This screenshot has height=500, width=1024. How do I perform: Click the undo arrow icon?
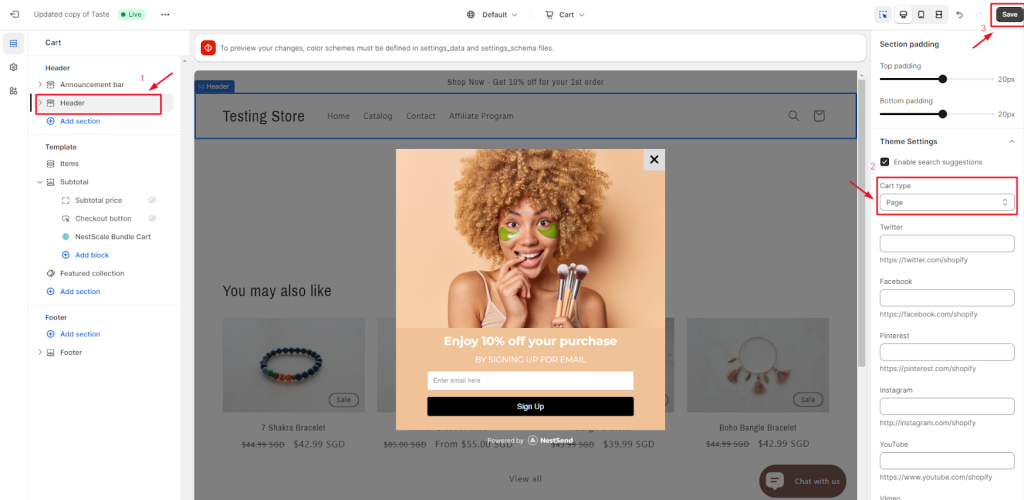click(x=959, y=14)
